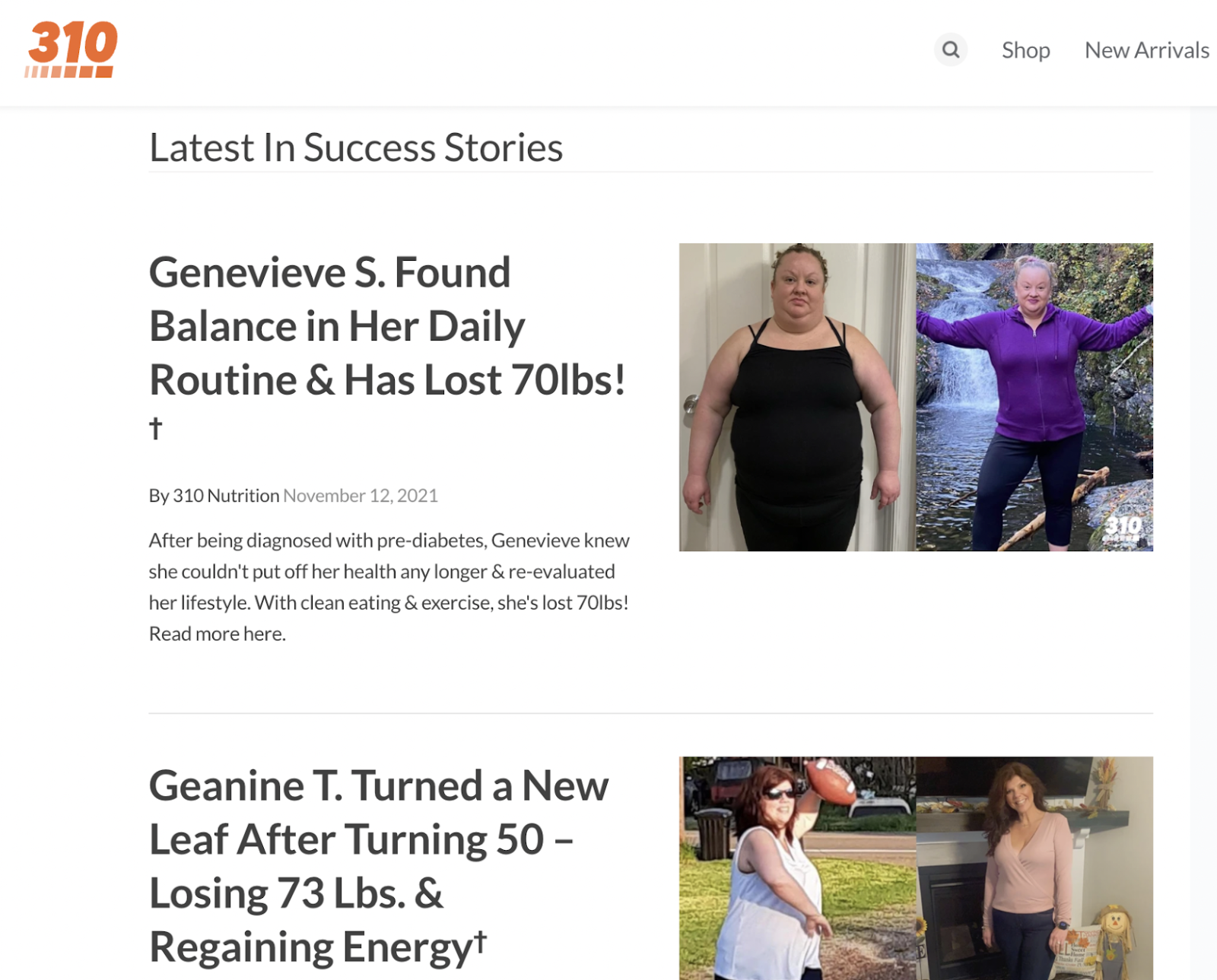This screenshot has width=1217, height=980.
Task: Click the 310 watermark on waterfall photo
Action: pos(1123,528)
